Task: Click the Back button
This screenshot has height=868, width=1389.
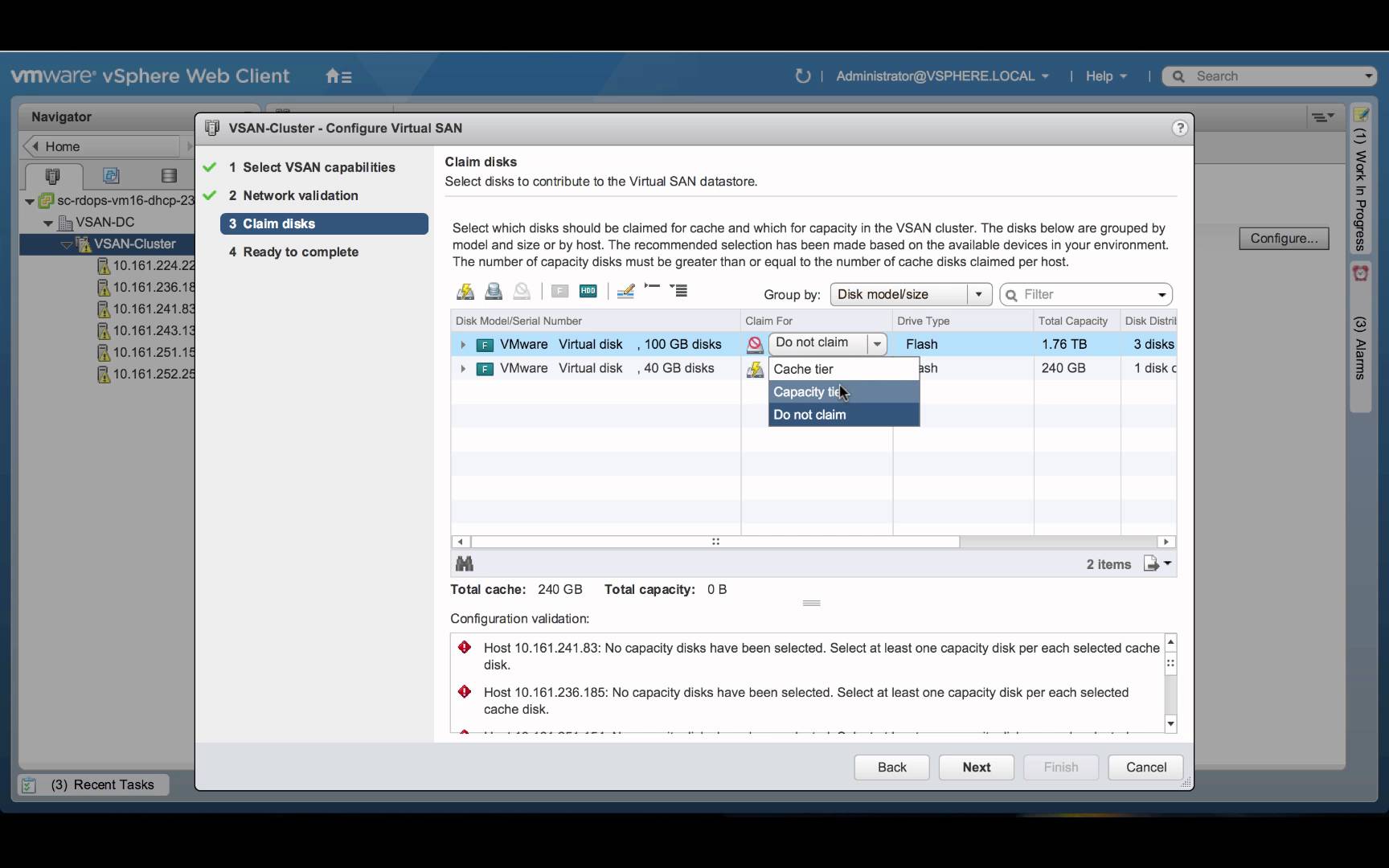Action: pyautogui.click(x=891, y=768)
